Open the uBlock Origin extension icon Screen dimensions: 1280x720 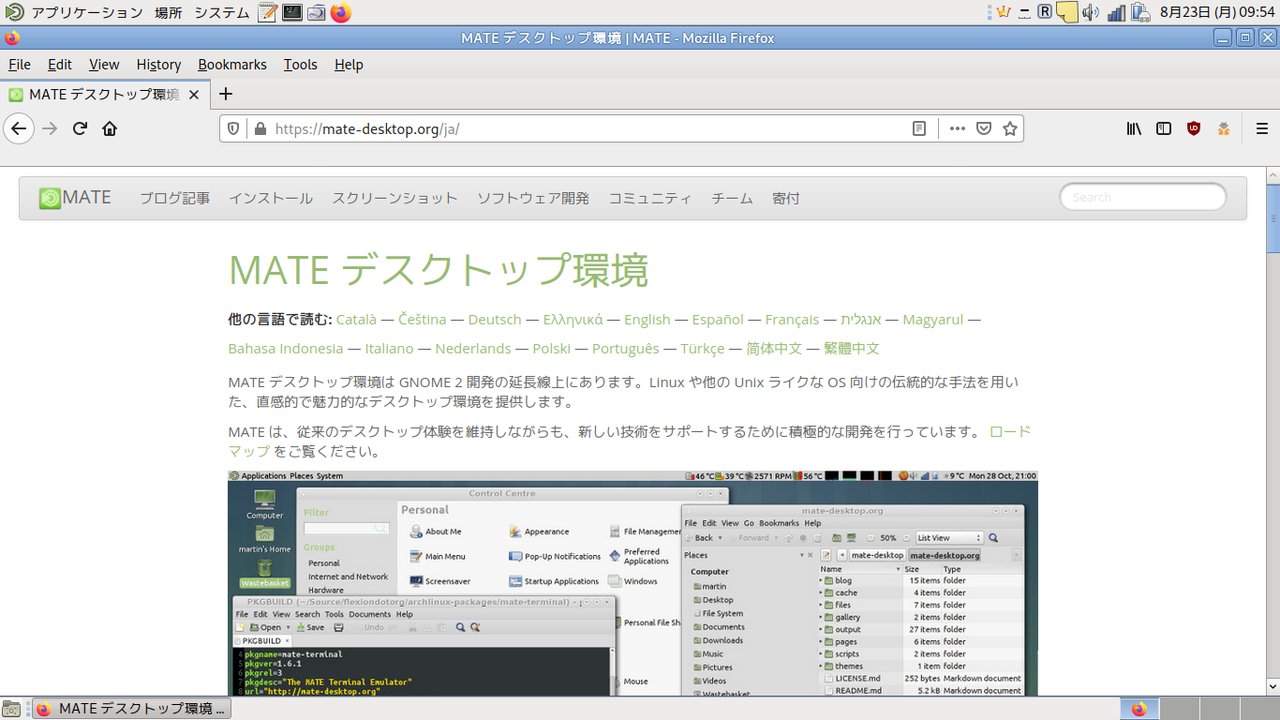click(1193, 128)
